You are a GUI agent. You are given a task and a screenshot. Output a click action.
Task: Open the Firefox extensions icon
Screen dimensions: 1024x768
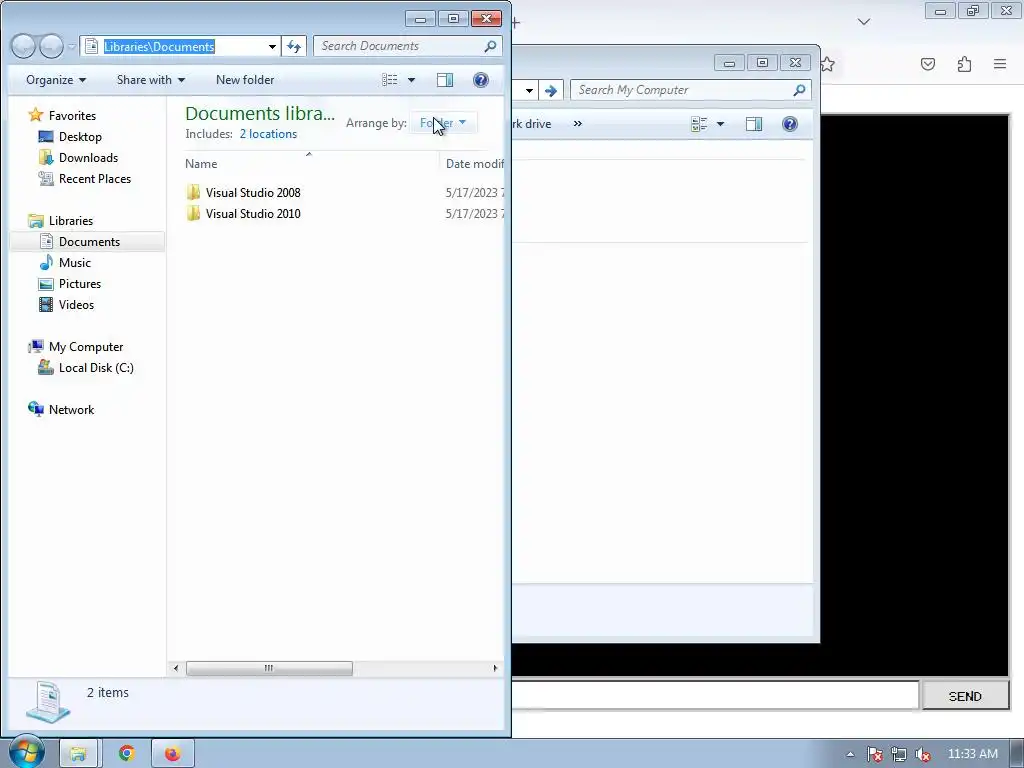pyautogui.click(x=965, y=64)
